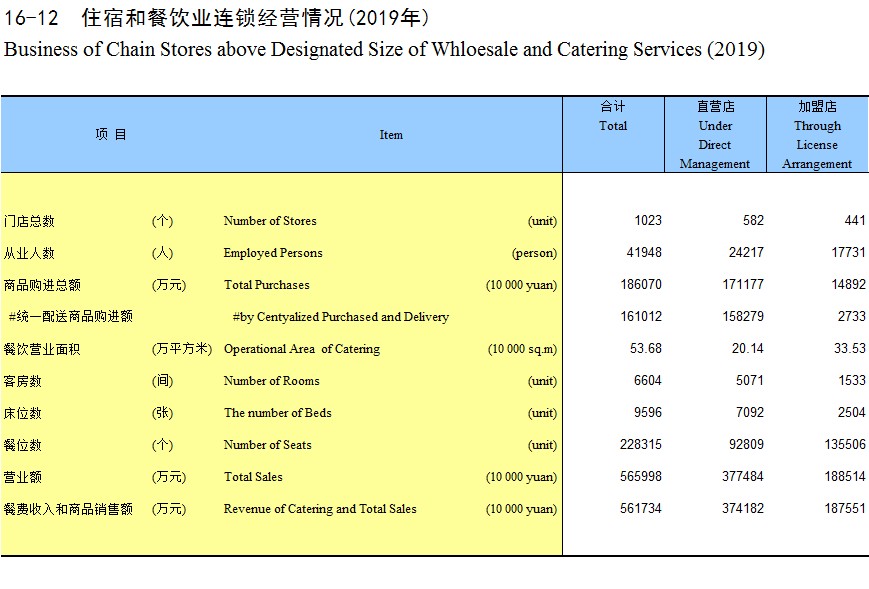The image size is (869, 589).
Task: Select total sales value 565998
Action: point(641,477)
